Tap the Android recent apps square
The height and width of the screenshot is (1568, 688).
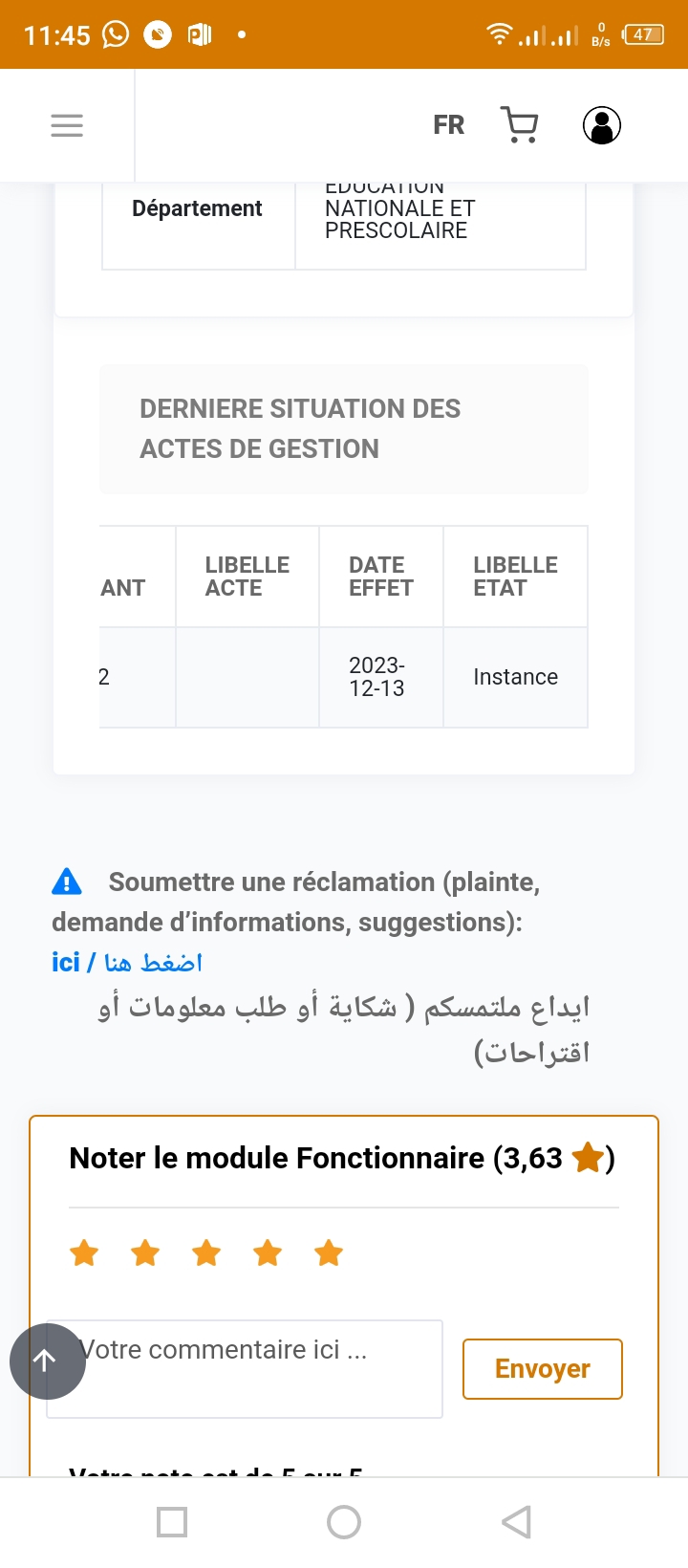pos(172,1522)
